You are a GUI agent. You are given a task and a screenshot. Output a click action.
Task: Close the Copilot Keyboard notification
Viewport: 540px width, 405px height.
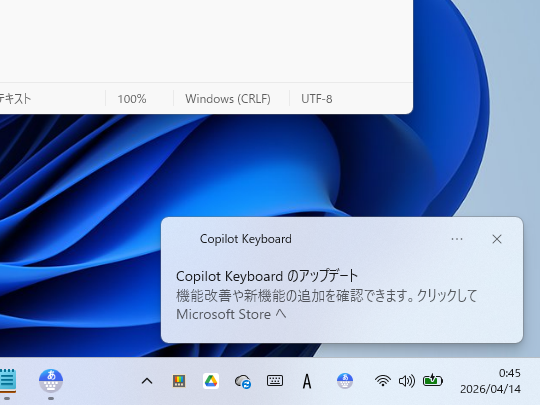pyautogui.click(x=497, y=239)
